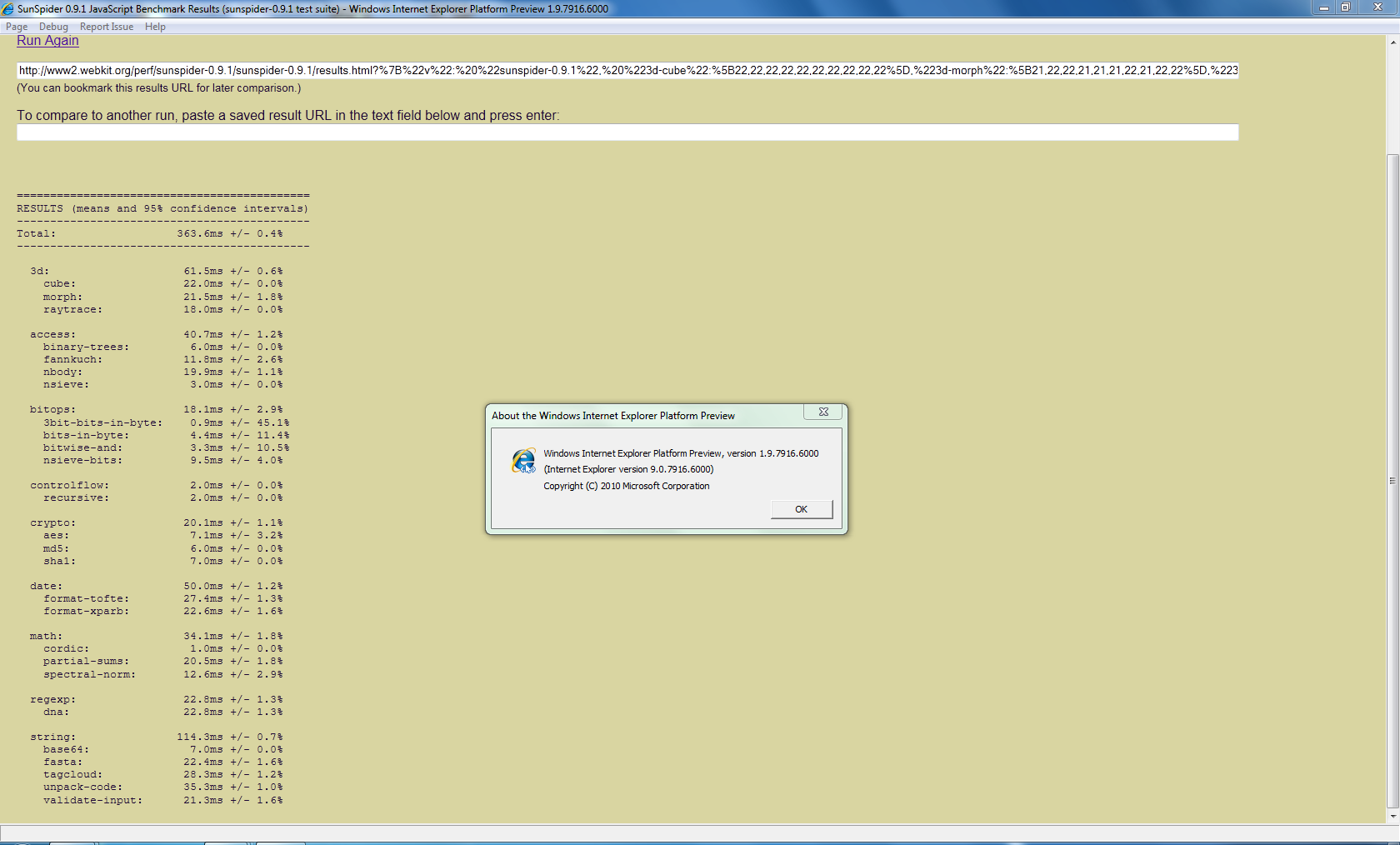Close the About dialog with X
Image resolution: width=1400 pixels, height=845 pixels.
(823, 412)
